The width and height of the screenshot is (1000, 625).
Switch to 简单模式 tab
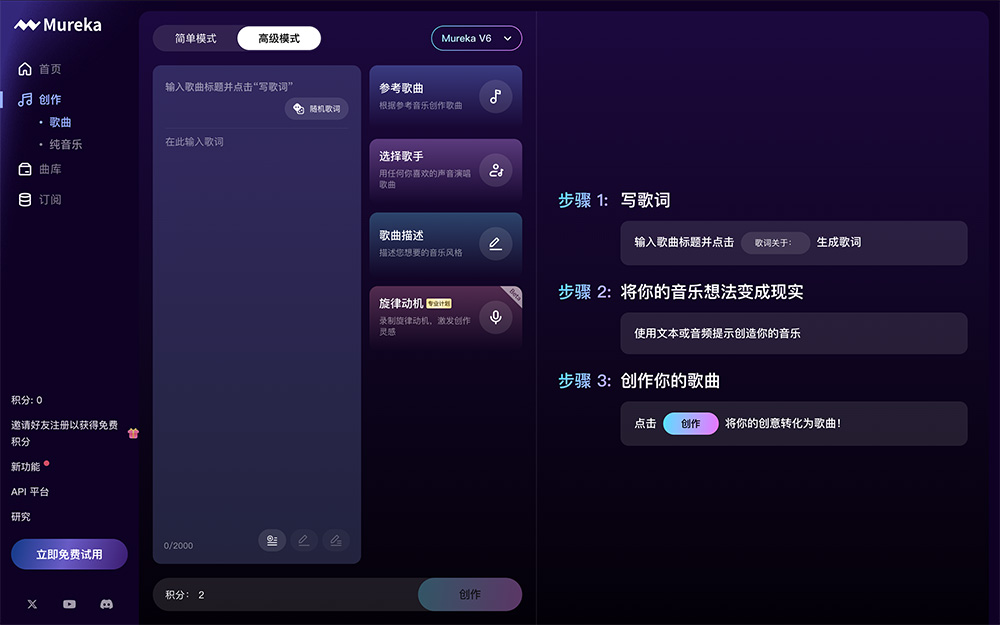(x=195, y=38)
